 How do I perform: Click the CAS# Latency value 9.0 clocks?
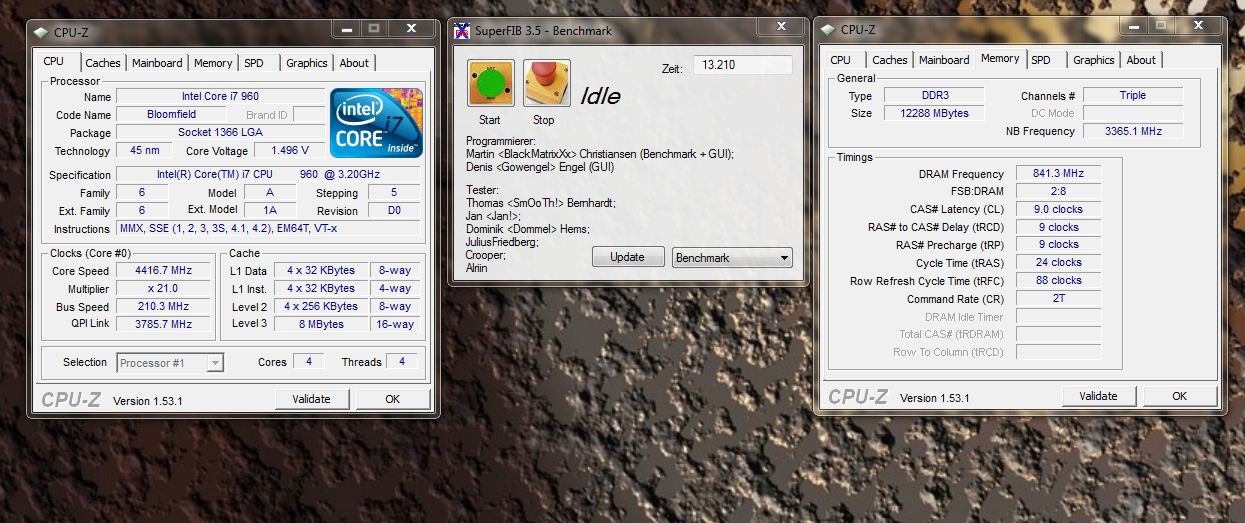pos(1058,210)
